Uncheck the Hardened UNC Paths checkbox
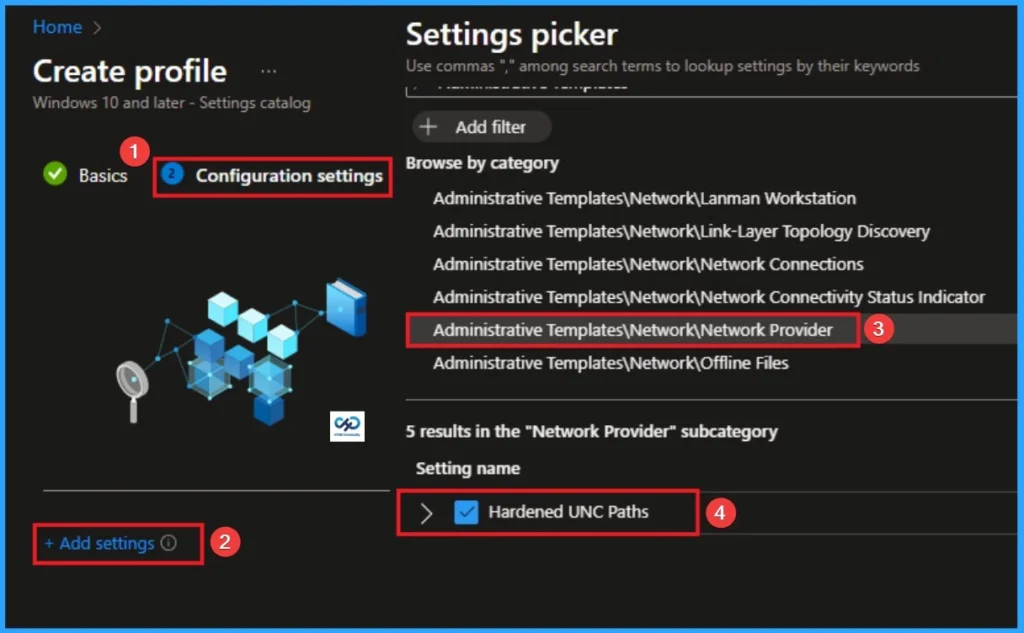1024x633 pixels. pos(466,512)
